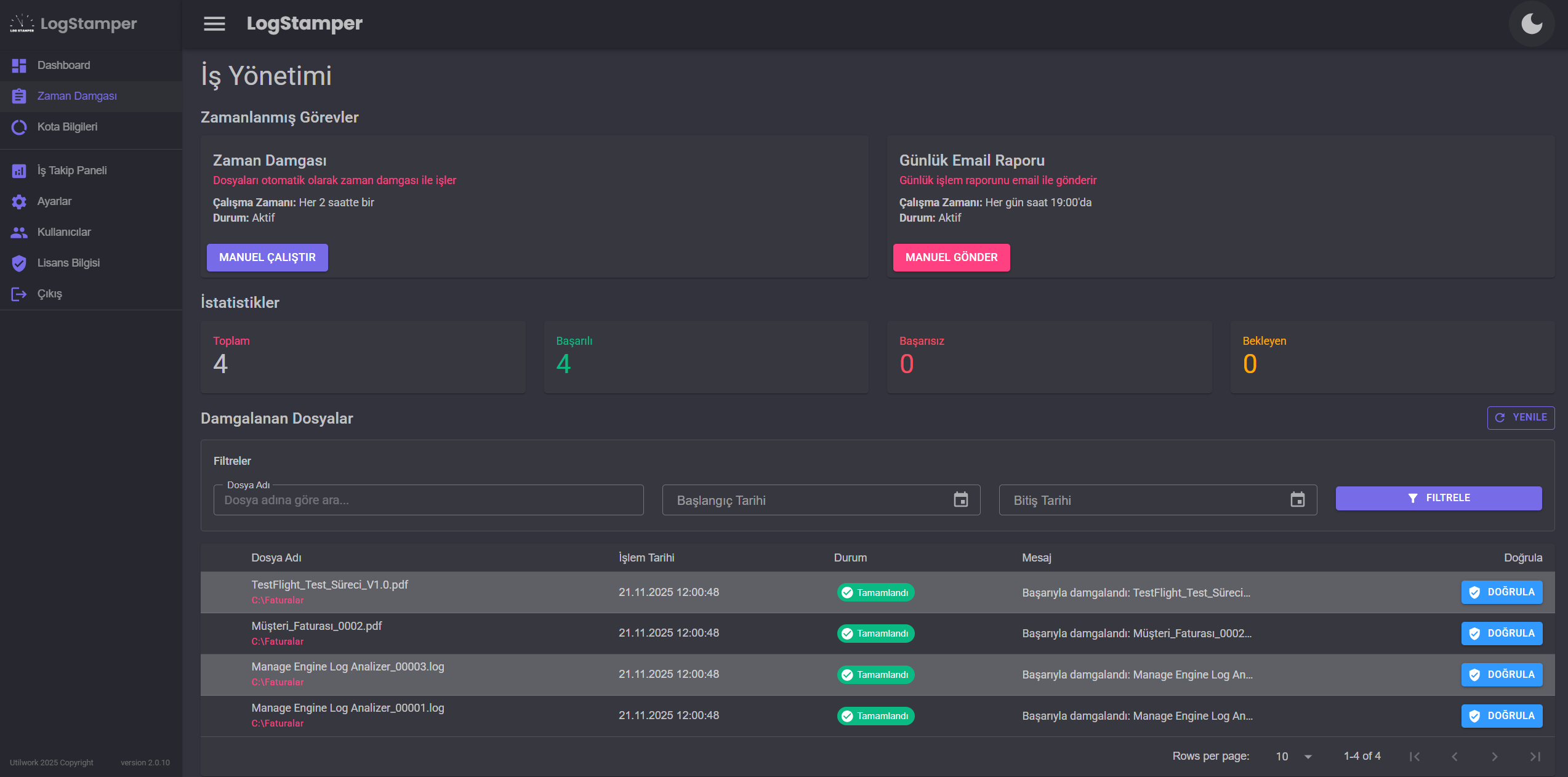Toggle dark mode with the moon icon
This screenshot has height=777, width=1568.
[x=1532, y=24]
